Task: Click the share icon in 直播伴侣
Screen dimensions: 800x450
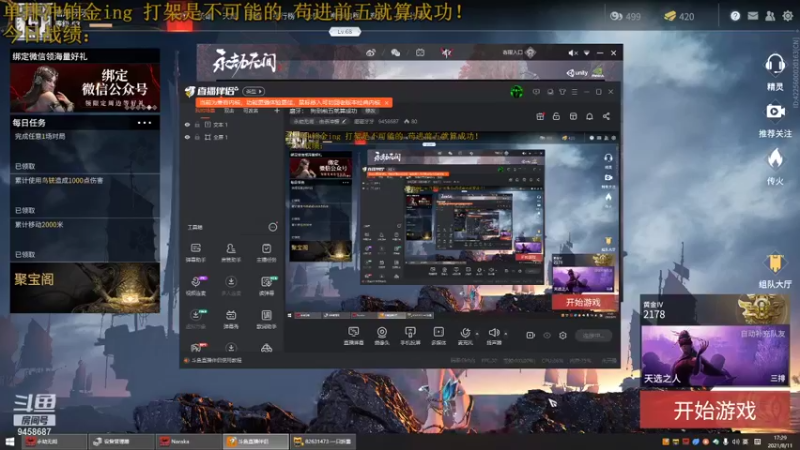Action: pyautogui.click(x=606, y=116)
